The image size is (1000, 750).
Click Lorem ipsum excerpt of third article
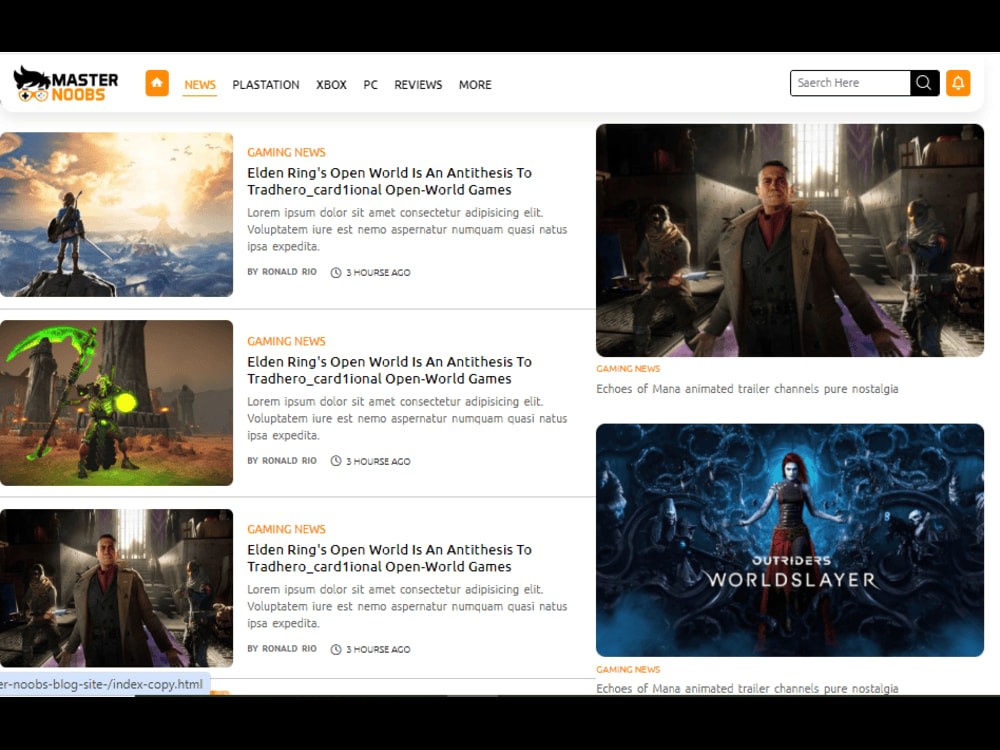click(407, 607)
